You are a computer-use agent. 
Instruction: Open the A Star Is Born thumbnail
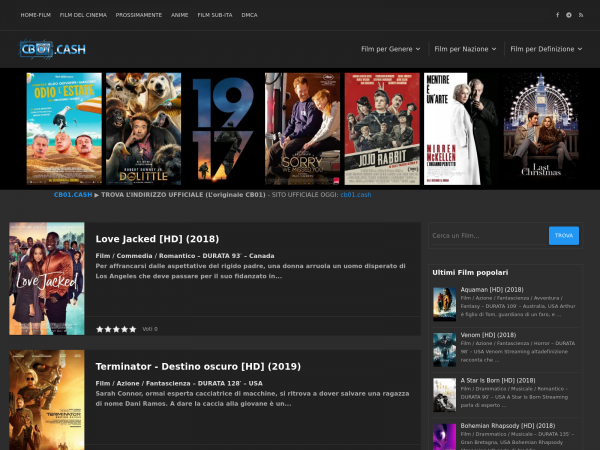(x=444, y=395)
